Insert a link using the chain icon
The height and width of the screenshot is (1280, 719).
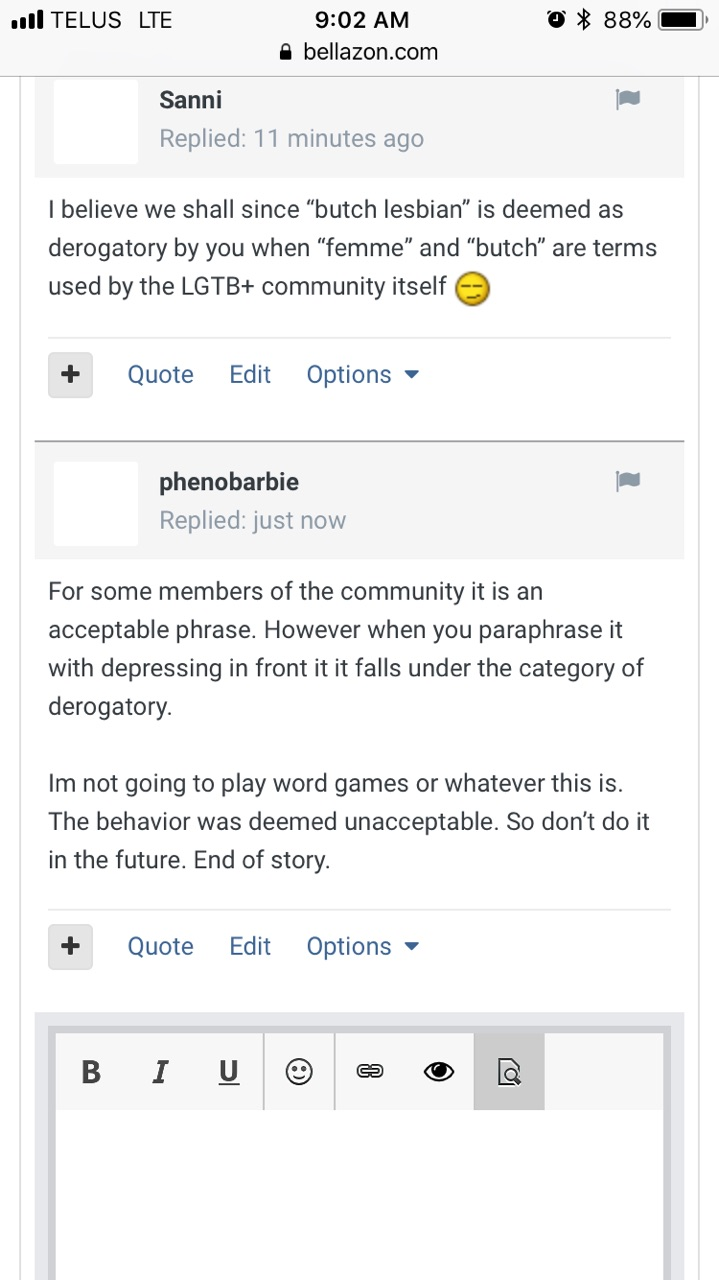(x=370, y=1072)
